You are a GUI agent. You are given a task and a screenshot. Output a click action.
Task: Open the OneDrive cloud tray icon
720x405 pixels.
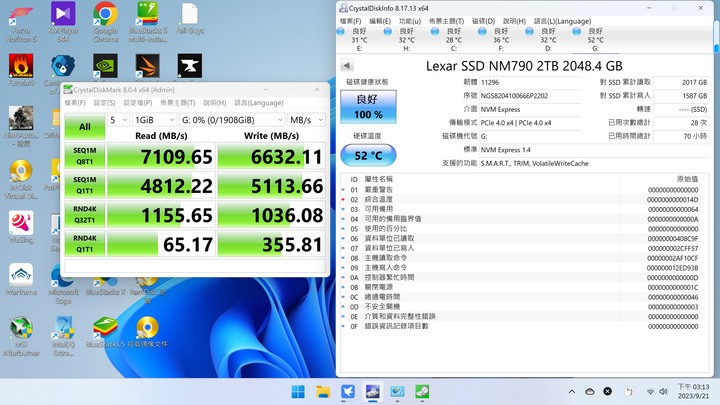590,392
